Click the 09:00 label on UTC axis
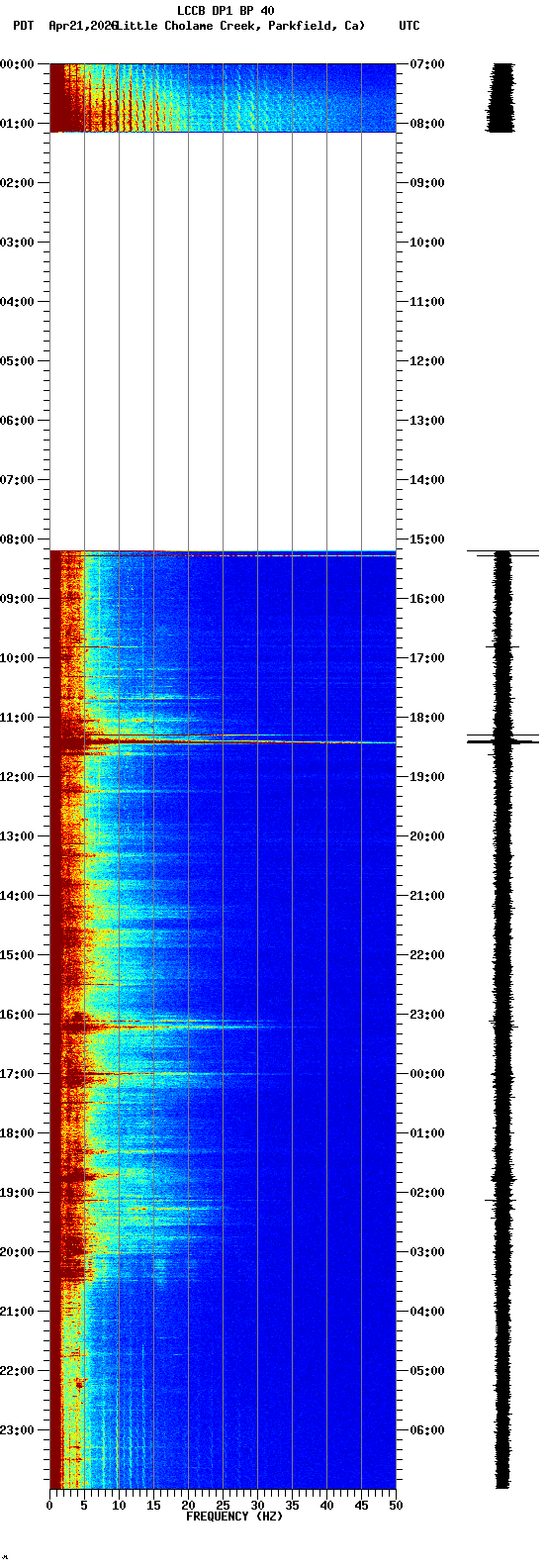Viewport: 546px width, 1568px height. coord(427,183)
